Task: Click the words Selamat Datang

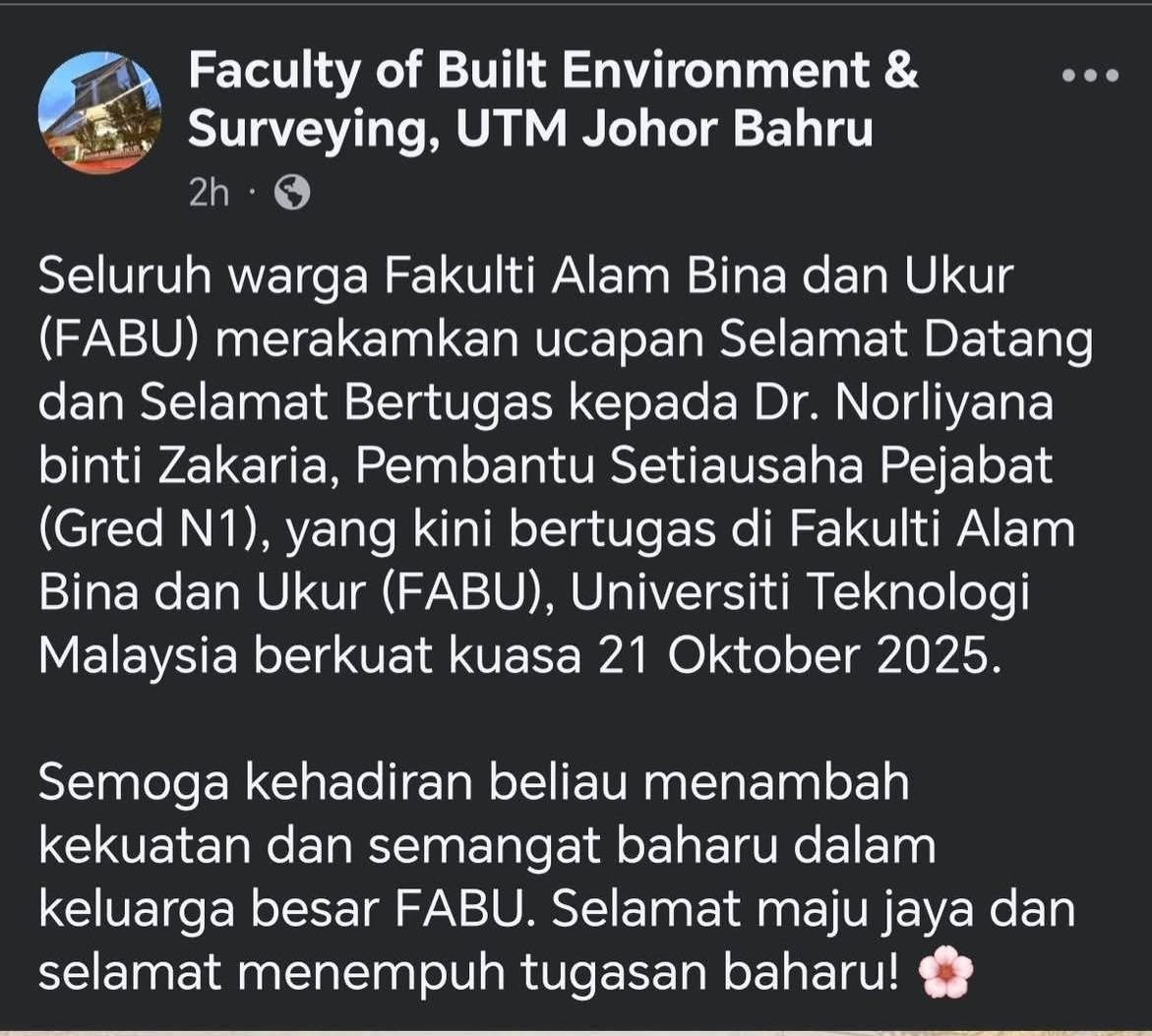Action: pyautogui.click(x=906, y=341)
